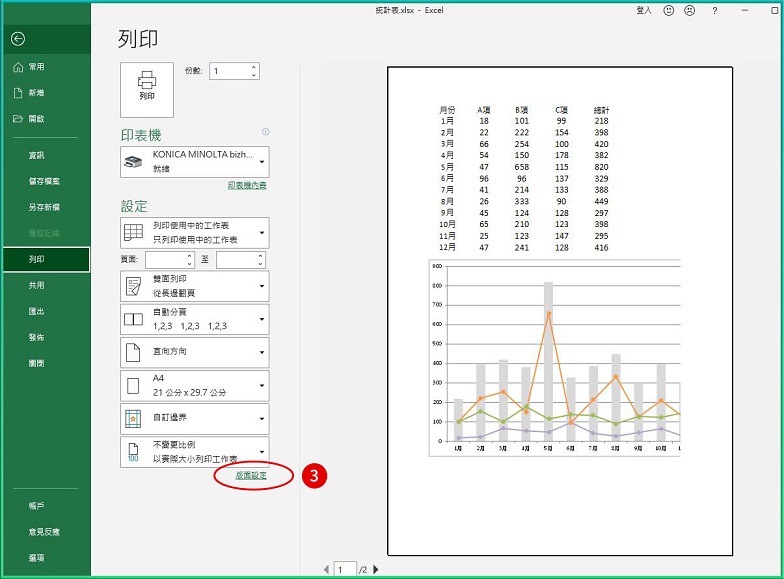Go to next preview page arrow
Viewport: 784px width, 579px height.
pos(376,570)
